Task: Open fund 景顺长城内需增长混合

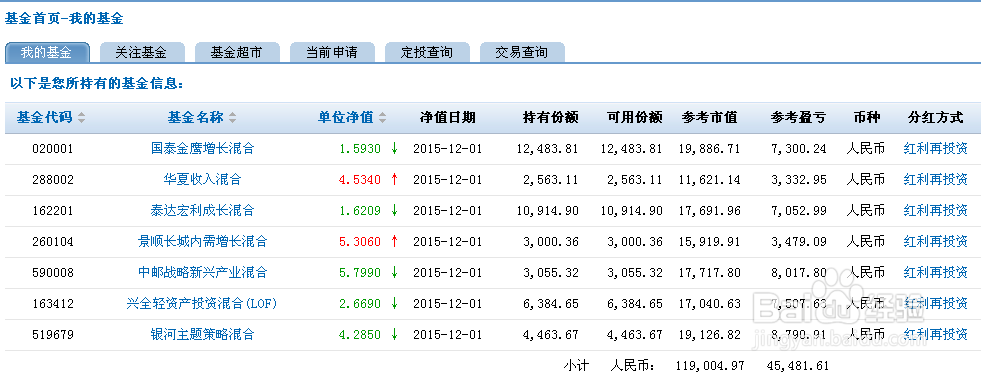Action: tap(203, 242)
